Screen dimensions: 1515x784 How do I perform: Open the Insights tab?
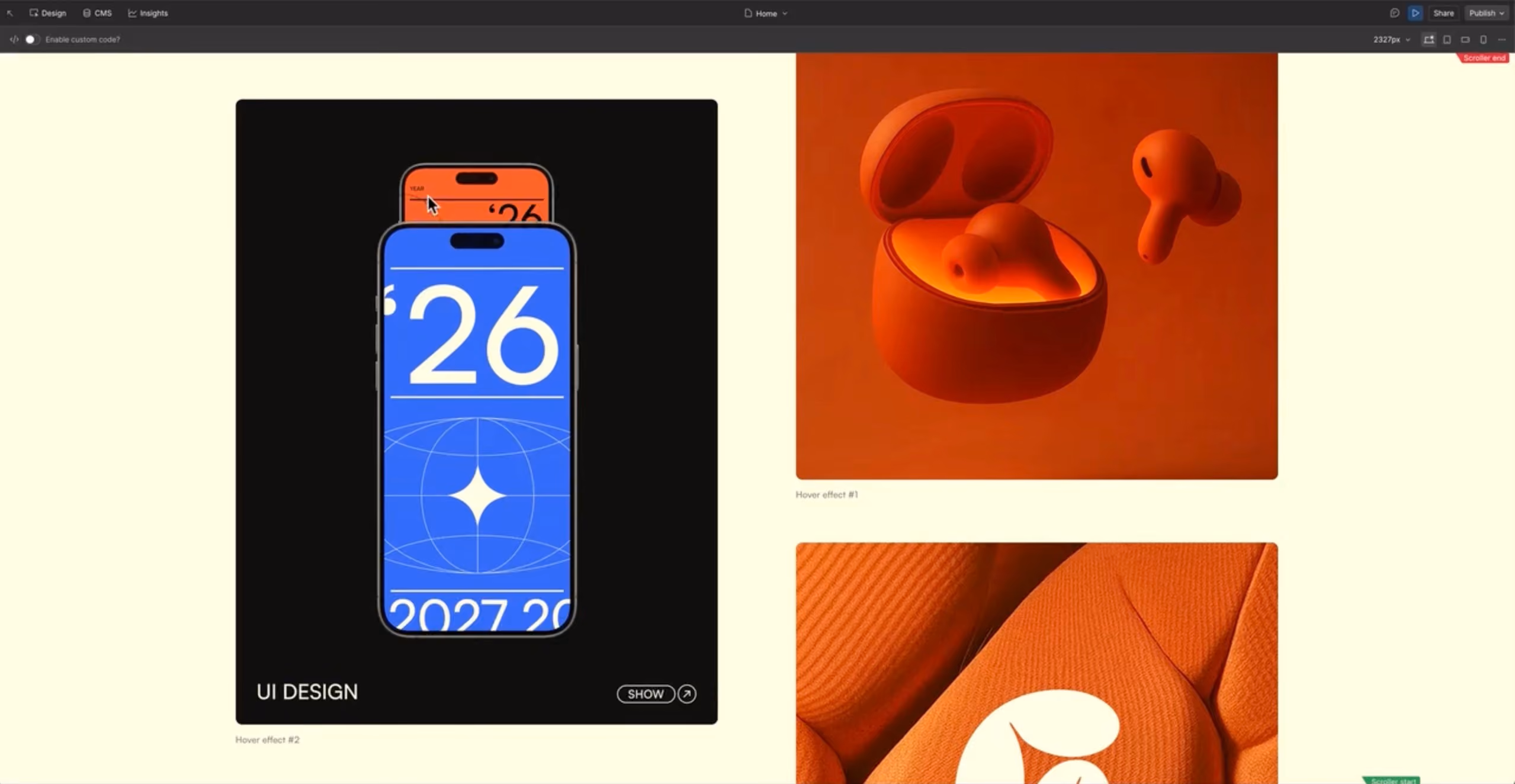coord(148,13)
